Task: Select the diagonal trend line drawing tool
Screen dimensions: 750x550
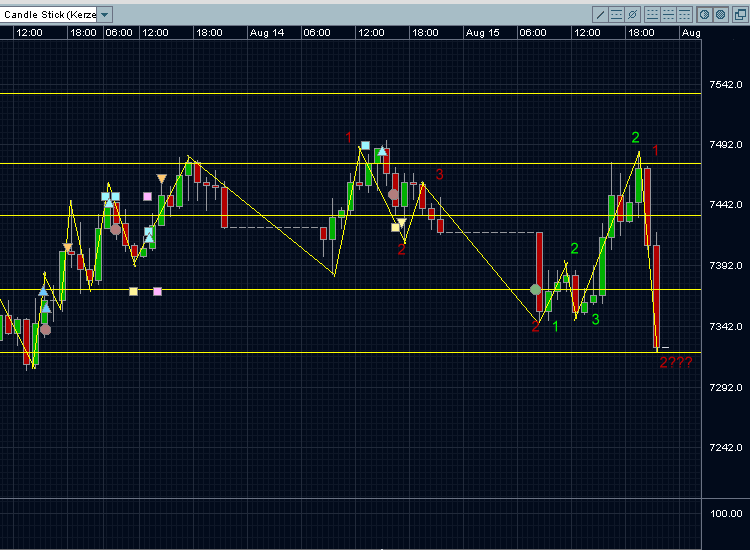Action: (600, 14)
